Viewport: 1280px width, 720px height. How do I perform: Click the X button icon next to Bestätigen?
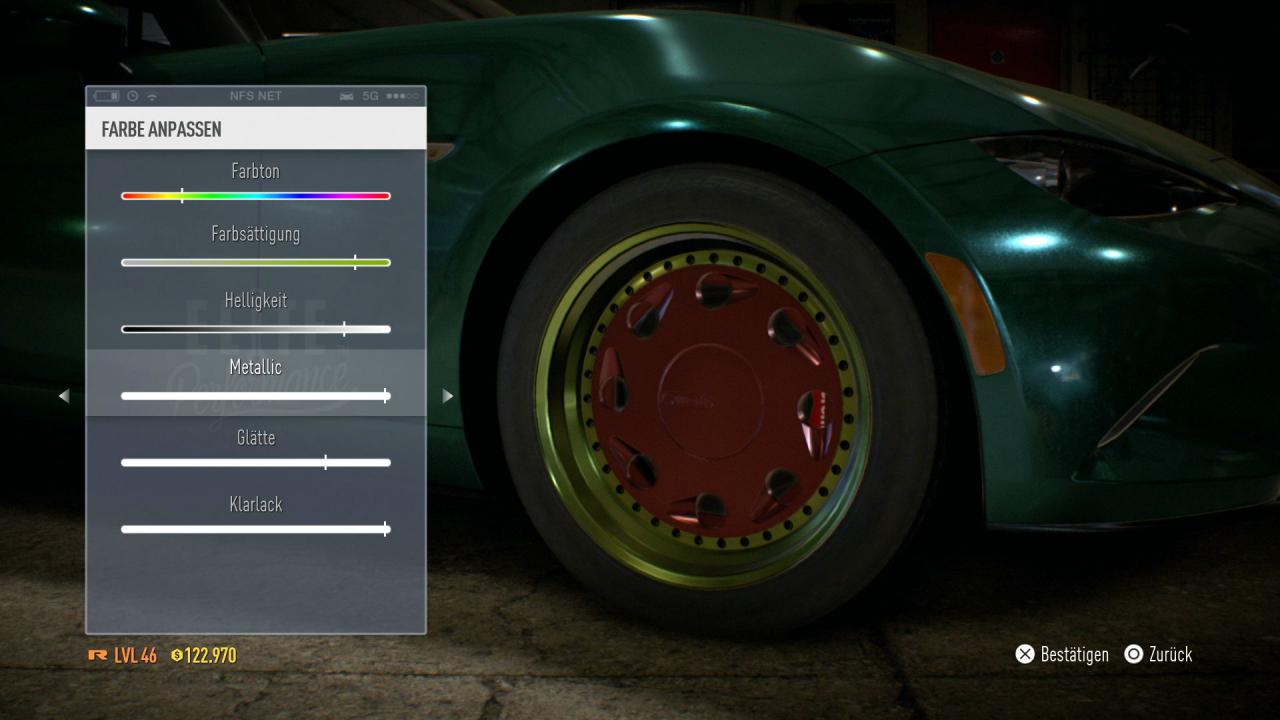(x=1025, y=654)
